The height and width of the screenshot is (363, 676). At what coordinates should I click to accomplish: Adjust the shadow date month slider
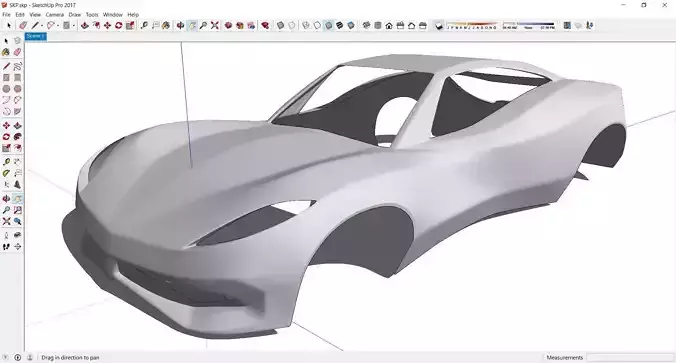pyautogui.click(x=472, y=26)
